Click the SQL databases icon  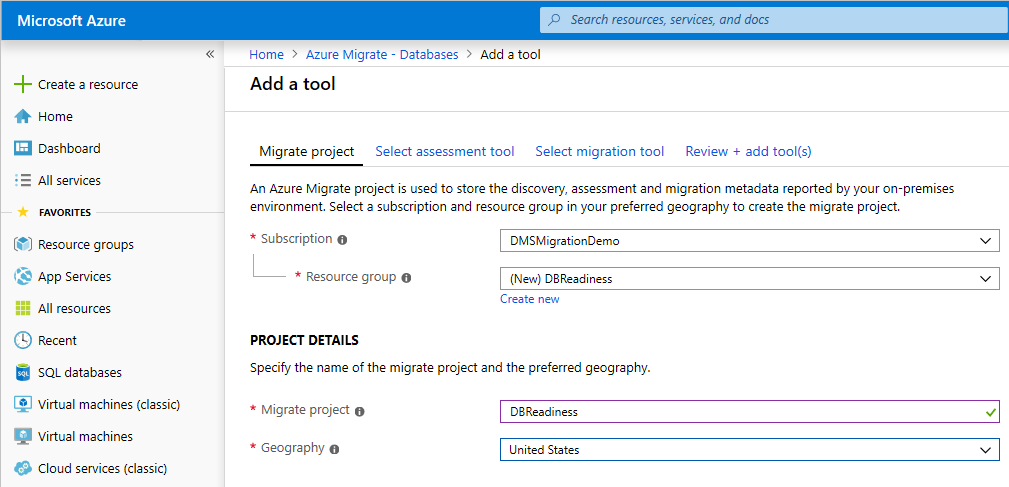click(x=23, y=373)
